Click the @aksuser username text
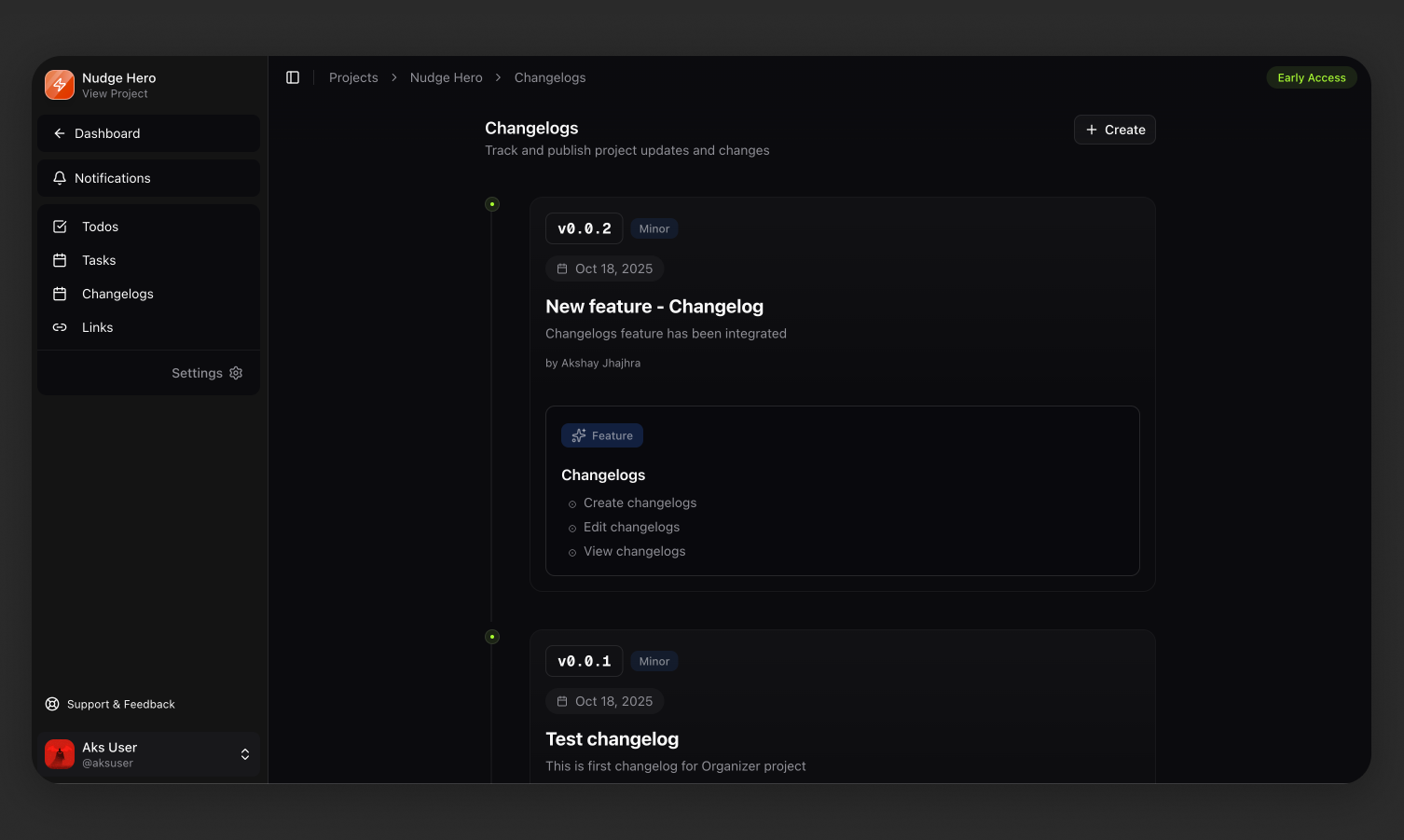 (x=107, y=764)
